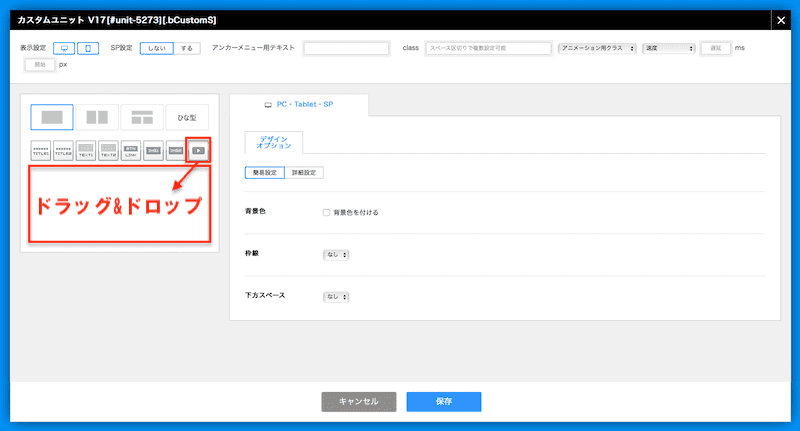Click the ひな型 template button
This screenshot has width=800, height=431.
187,117
